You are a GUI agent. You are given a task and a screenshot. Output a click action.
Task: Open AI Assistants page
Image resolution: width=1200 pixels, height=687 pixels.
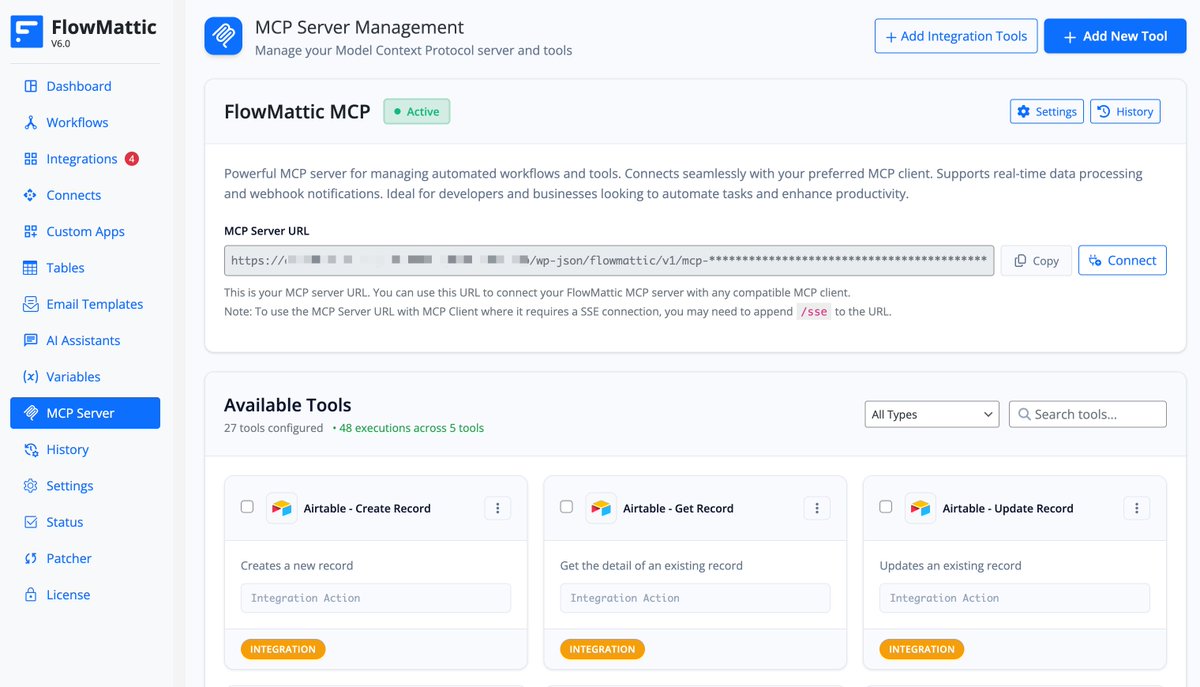coord(85,340)
